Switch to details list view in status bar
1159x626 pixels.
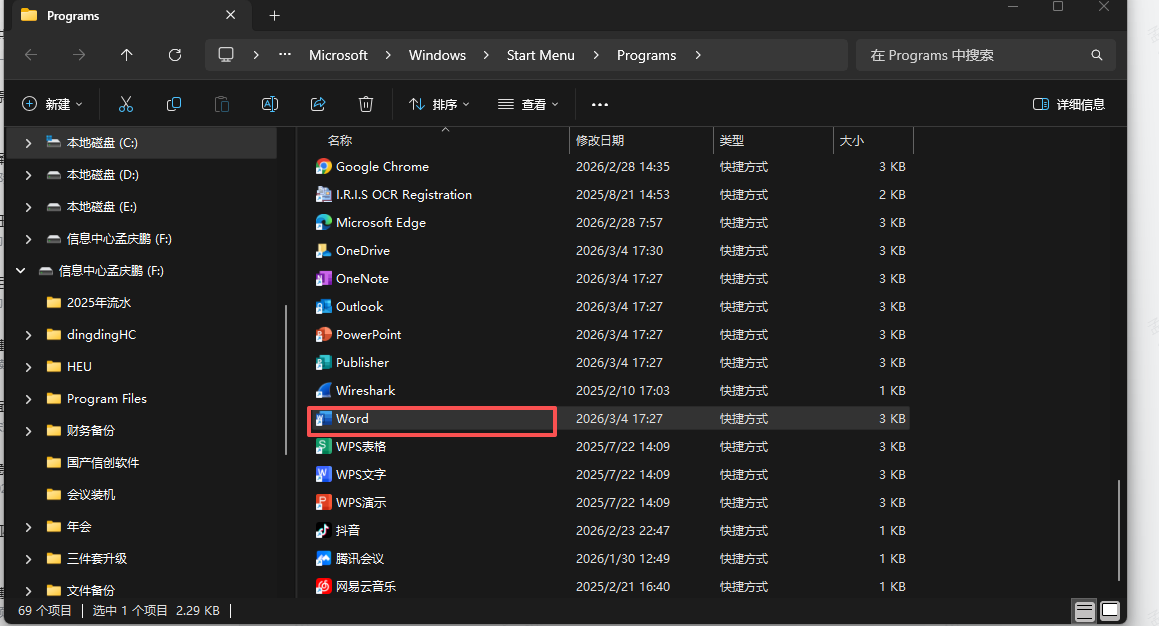1084,610
